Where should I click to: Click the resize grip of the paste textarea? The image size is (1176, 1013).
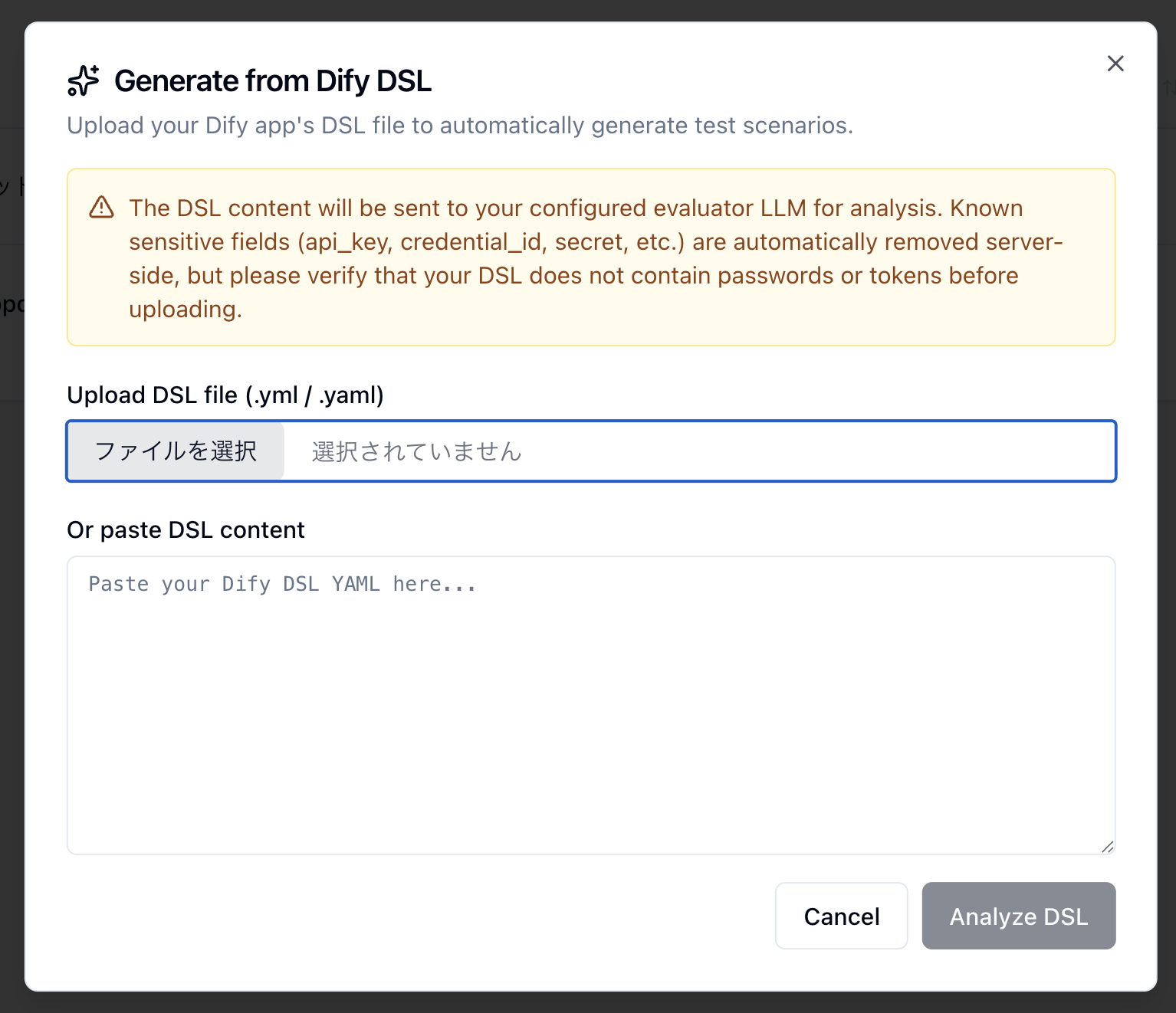(1107, 847)
